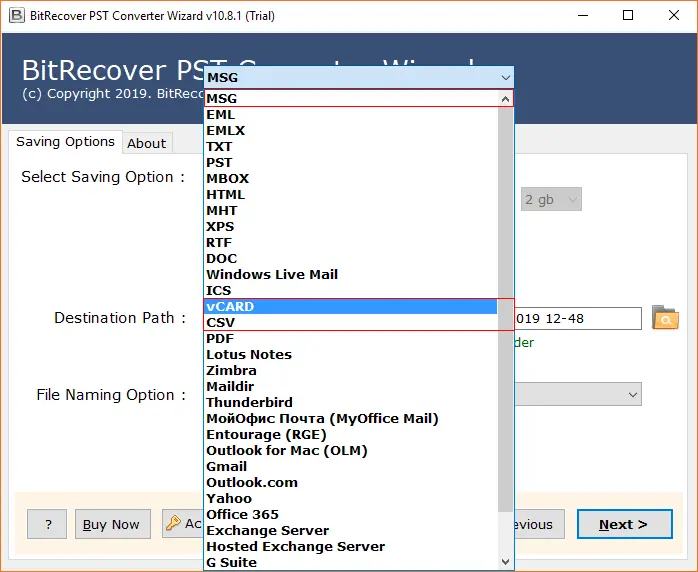Click the key icon on Activate button

coord(173,524)
